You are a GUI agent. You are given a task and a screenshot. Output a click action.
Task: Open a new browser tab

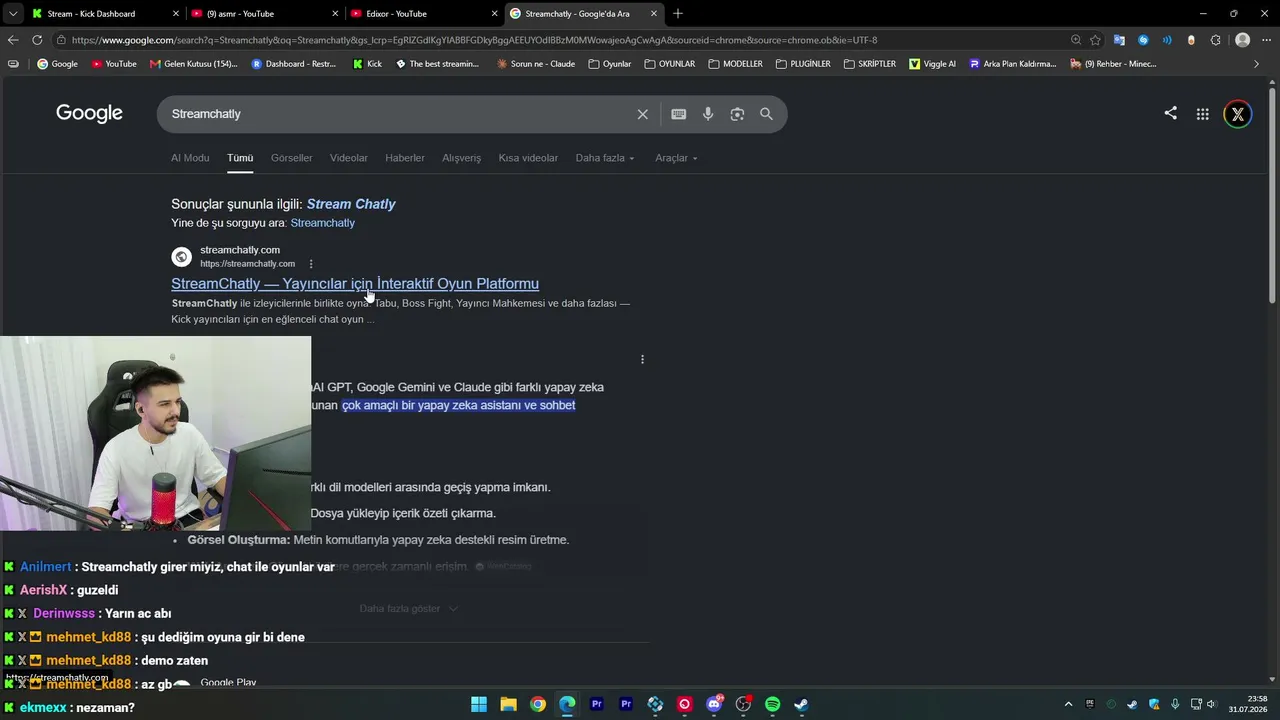(x=678, y=14)
